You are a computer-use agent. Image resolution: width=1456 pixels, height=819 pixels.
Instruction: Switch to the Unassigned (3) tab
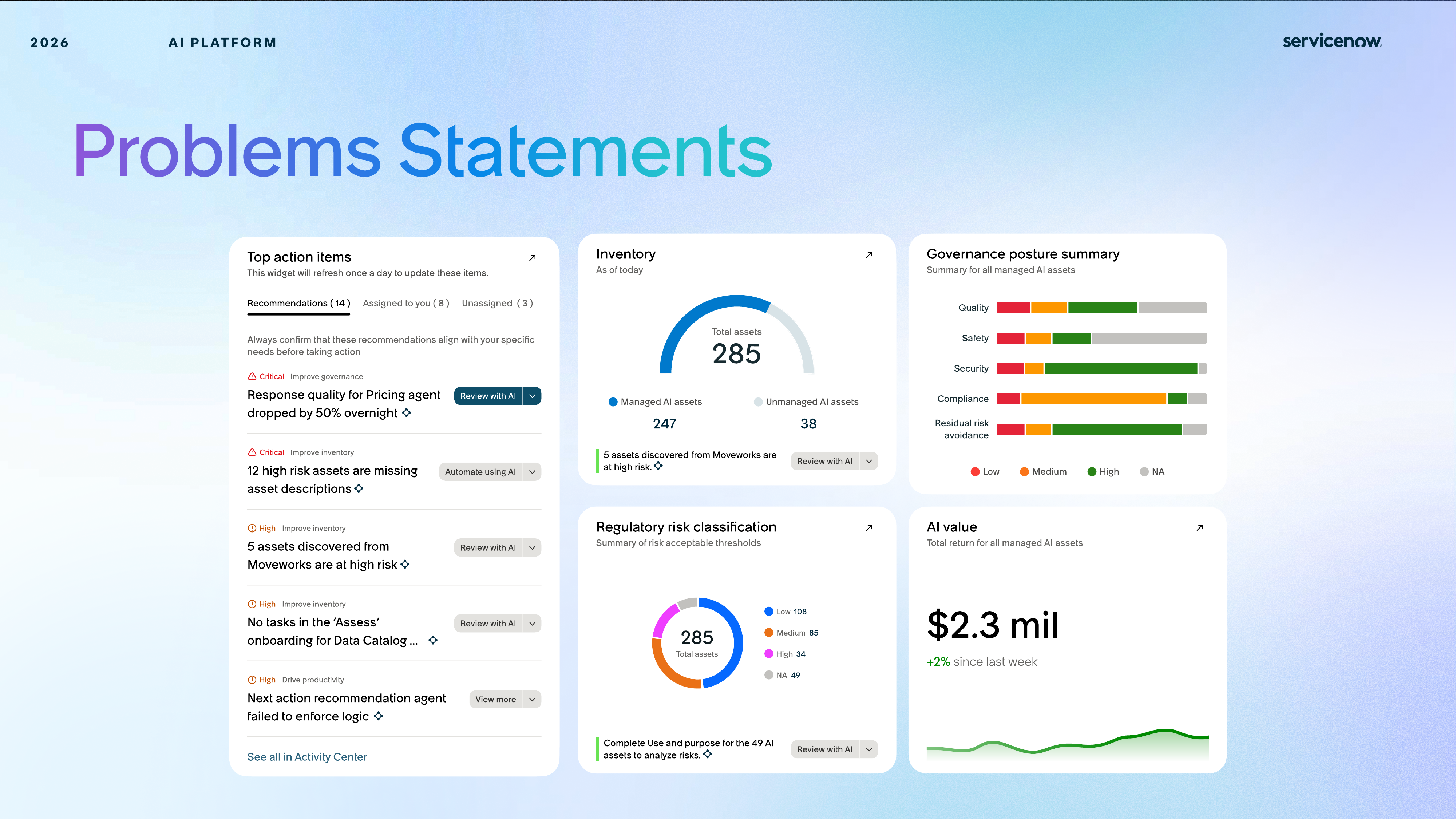tap(497, 304)
